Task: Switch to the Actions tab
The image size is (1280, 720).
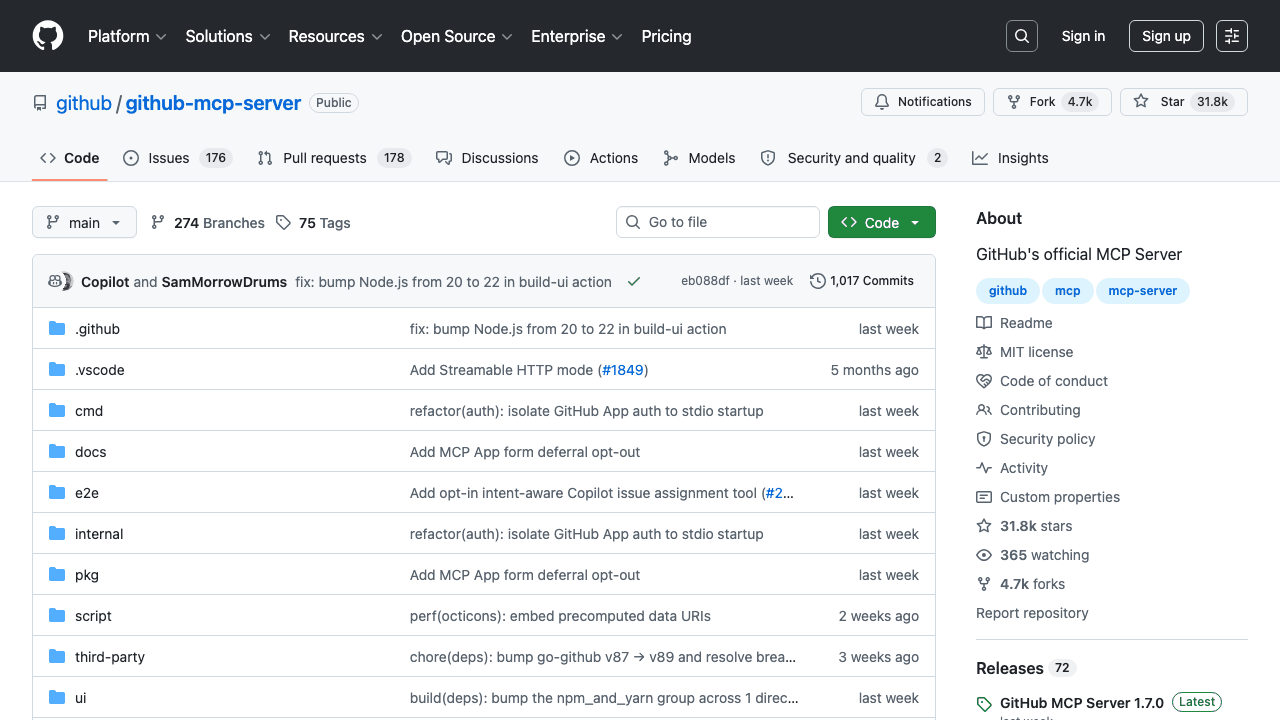Action: 601,158
